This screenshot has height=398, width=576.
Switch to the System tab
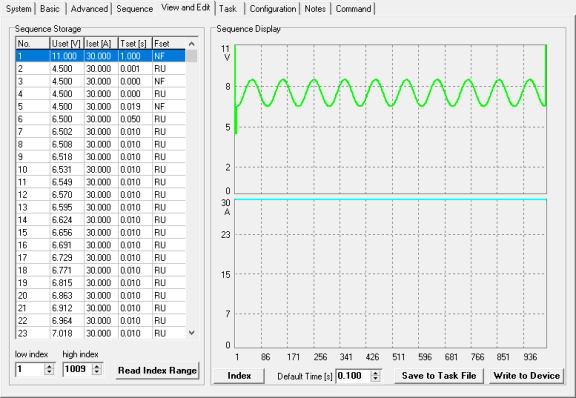pos(18,8)
